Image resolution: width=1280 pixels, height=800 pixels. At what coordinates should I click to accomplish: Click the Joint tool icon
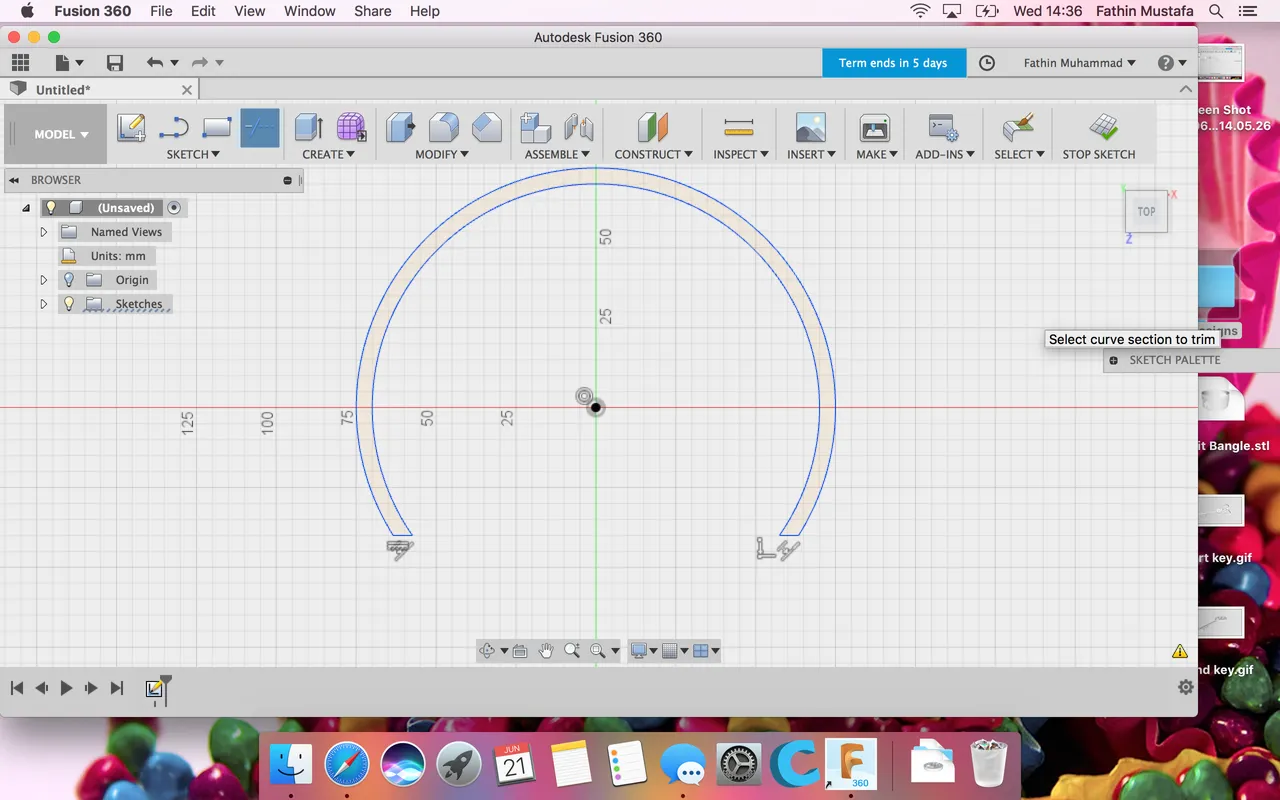[x=579, y=128]
